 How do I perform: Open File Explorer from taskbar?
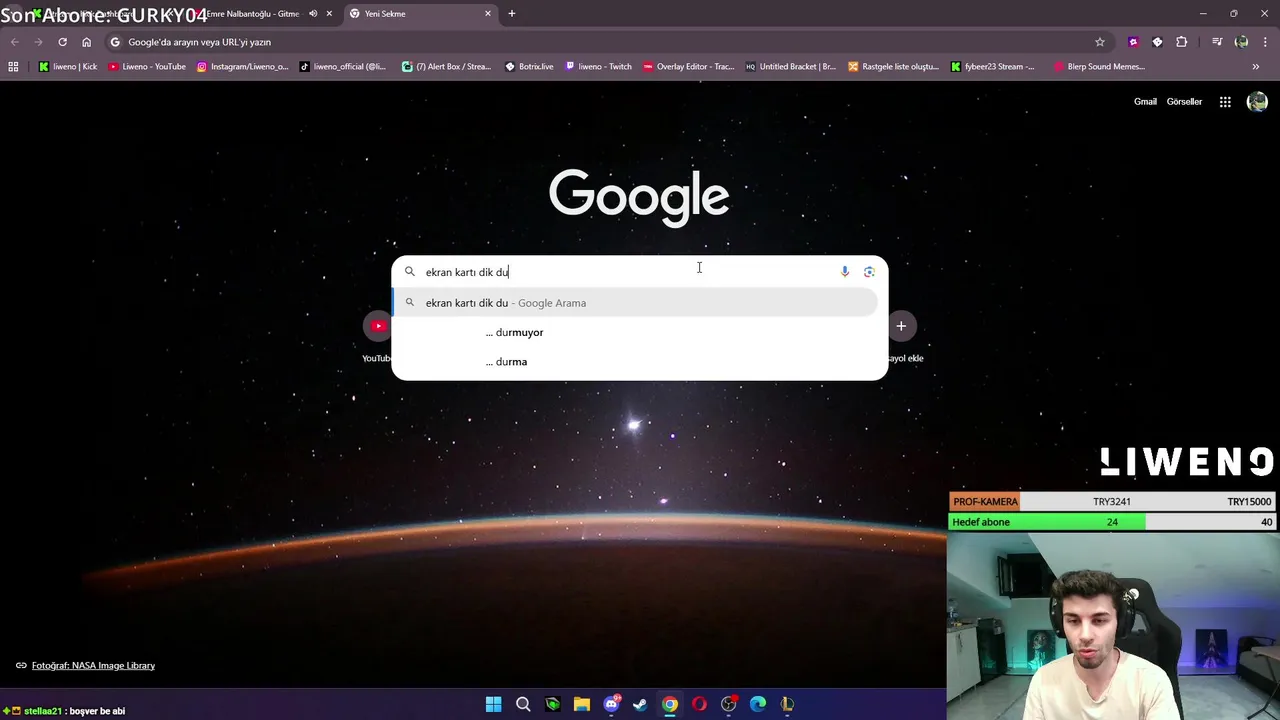(582, 704)
